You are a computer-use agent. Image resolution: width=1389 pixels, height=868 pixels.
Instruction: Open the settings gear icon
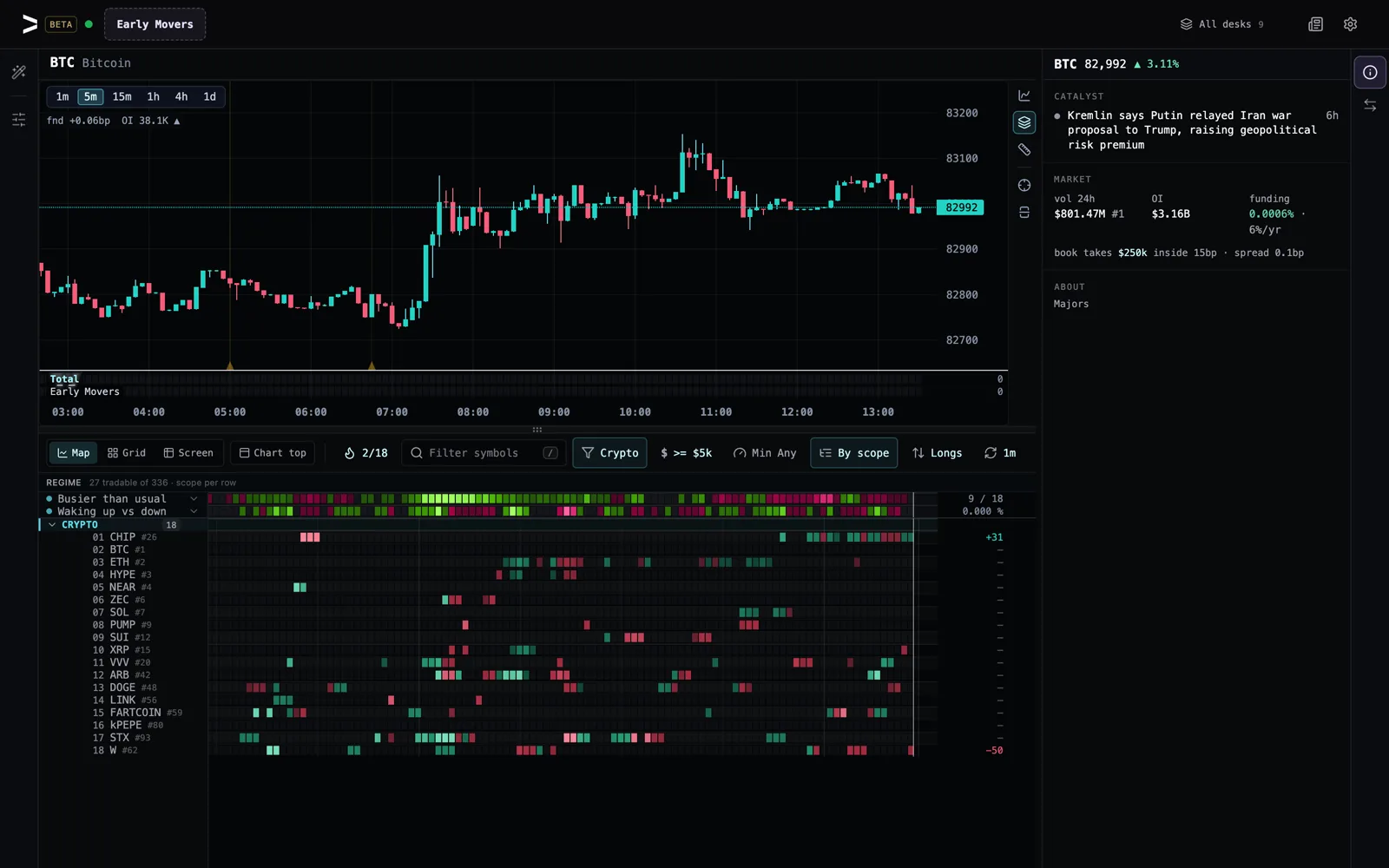[1350, 24]
